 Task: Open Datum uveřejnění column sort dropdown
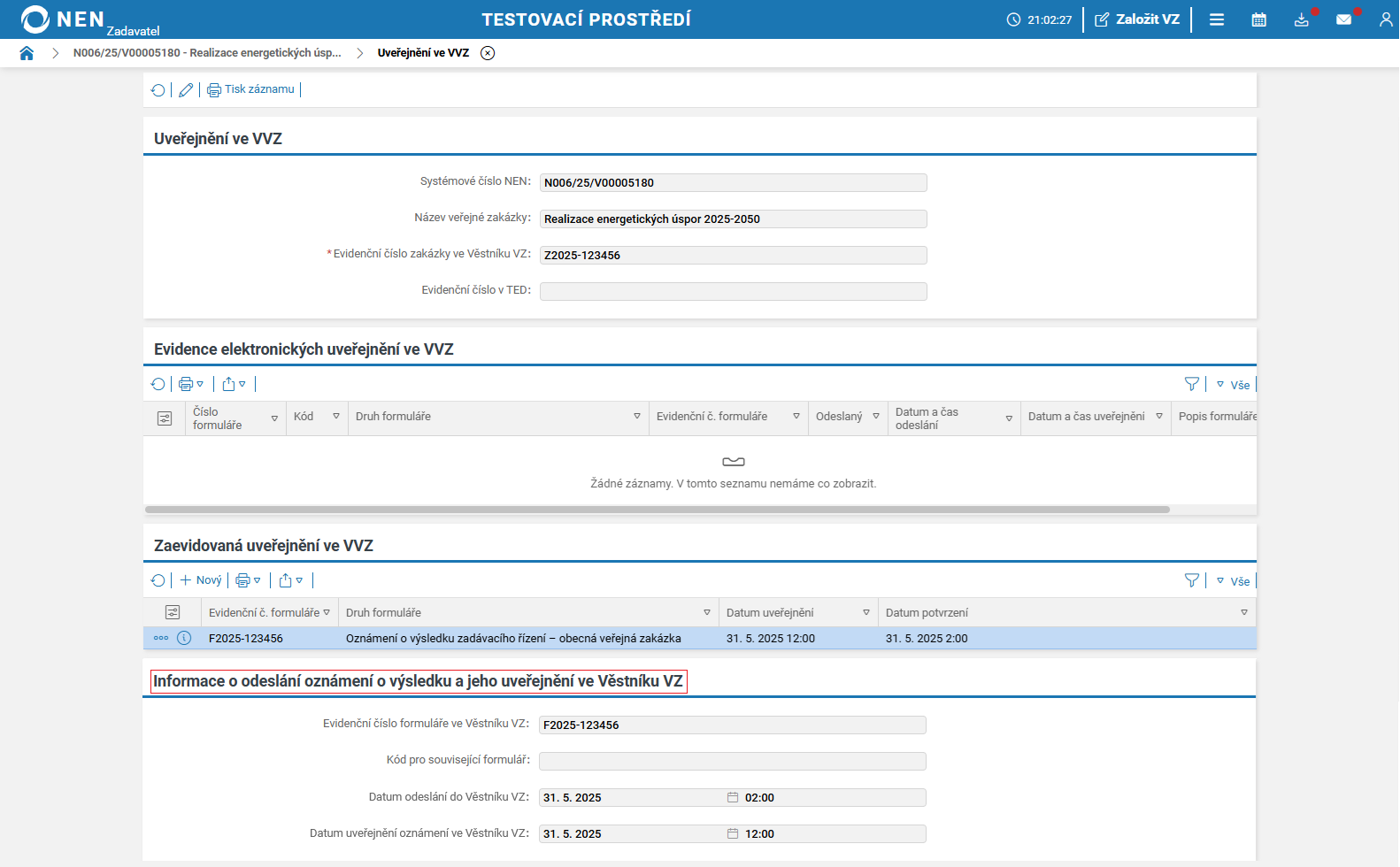[x=865, y=612]
